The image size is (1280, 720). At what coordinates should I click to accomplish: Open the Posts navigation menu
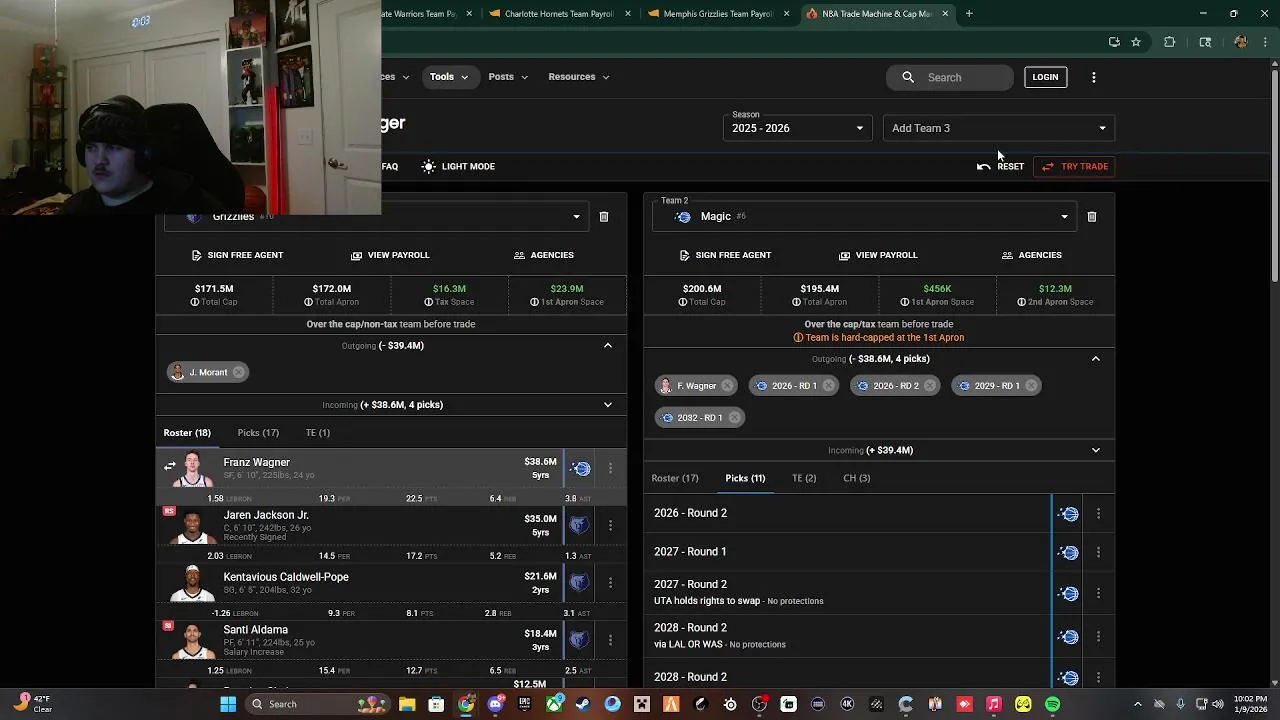(x=508, y=77)
